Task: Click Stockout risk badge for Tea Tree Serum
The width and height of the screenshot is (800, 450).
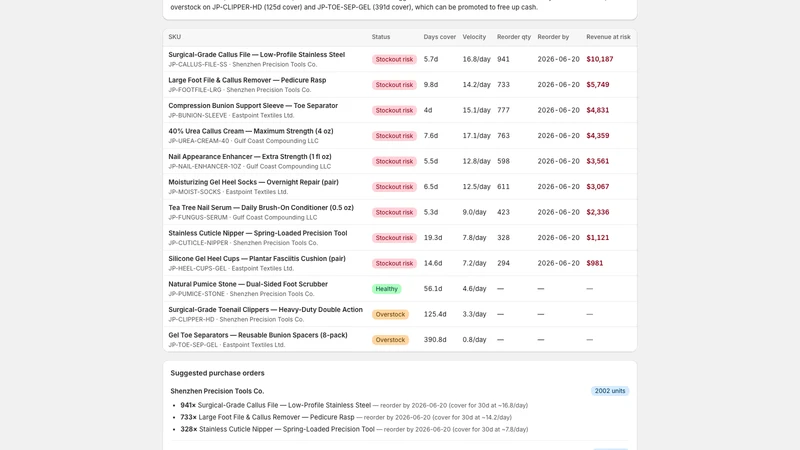Action: point(394,212)
